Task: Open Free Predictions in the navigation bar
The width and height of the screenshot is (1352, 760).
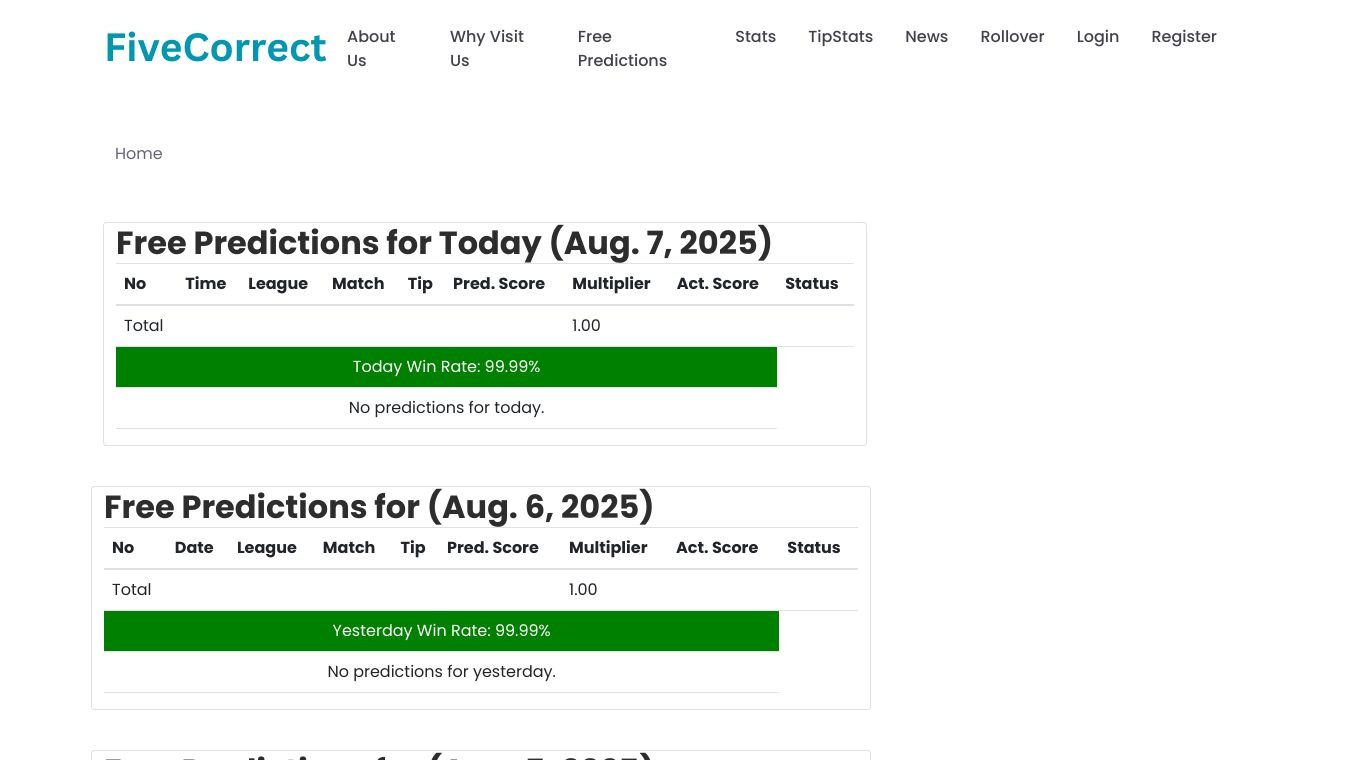Action: tap(622, 48)
